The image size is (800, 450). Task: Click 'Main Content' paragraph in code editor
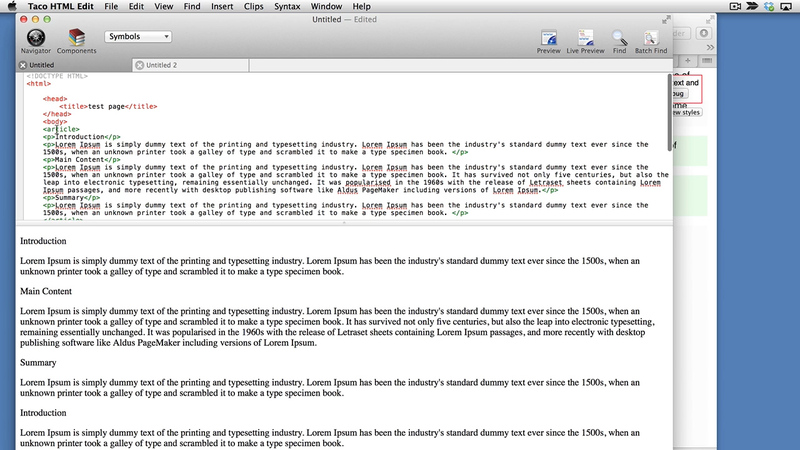[x=82, y=160]
